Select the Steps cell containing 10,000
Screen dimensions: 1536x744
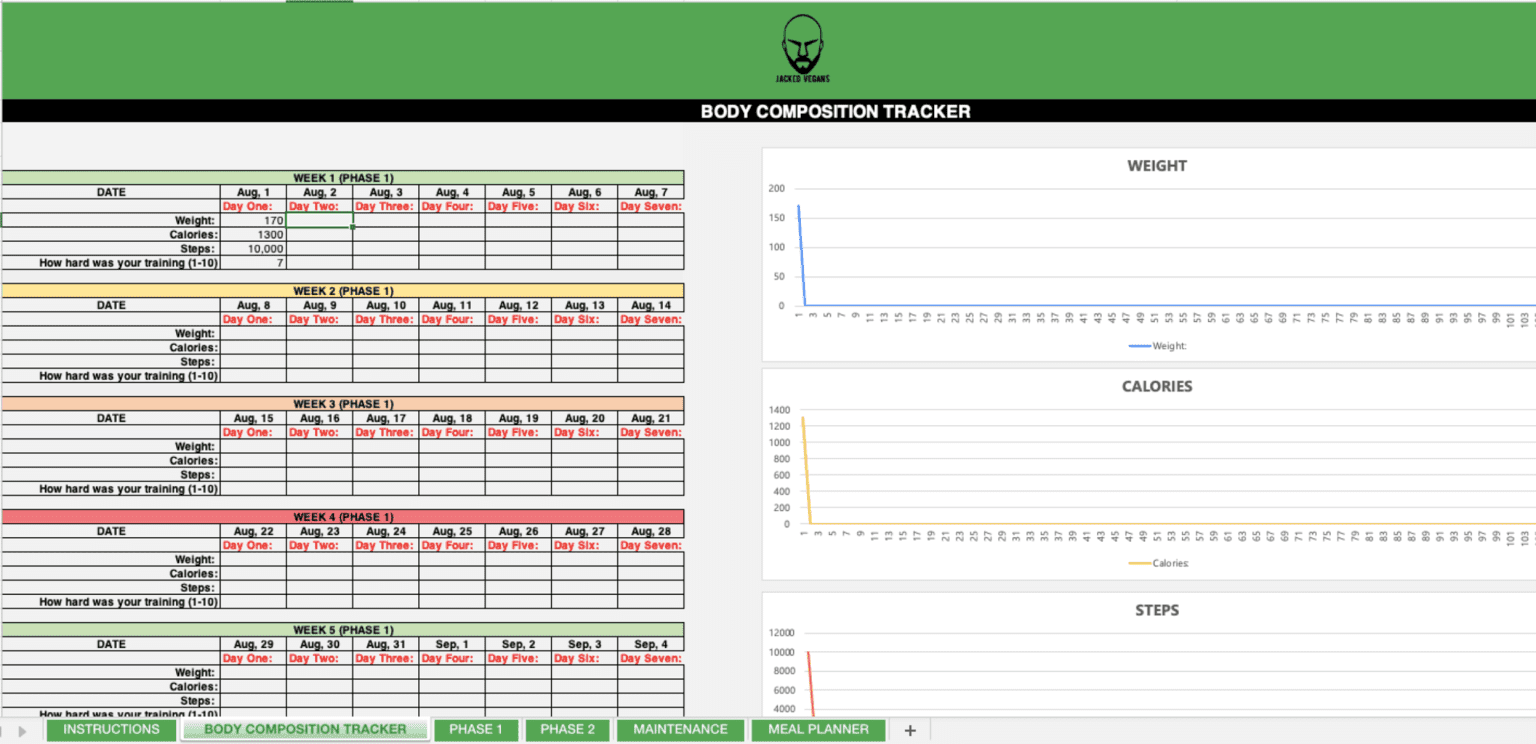254,248
